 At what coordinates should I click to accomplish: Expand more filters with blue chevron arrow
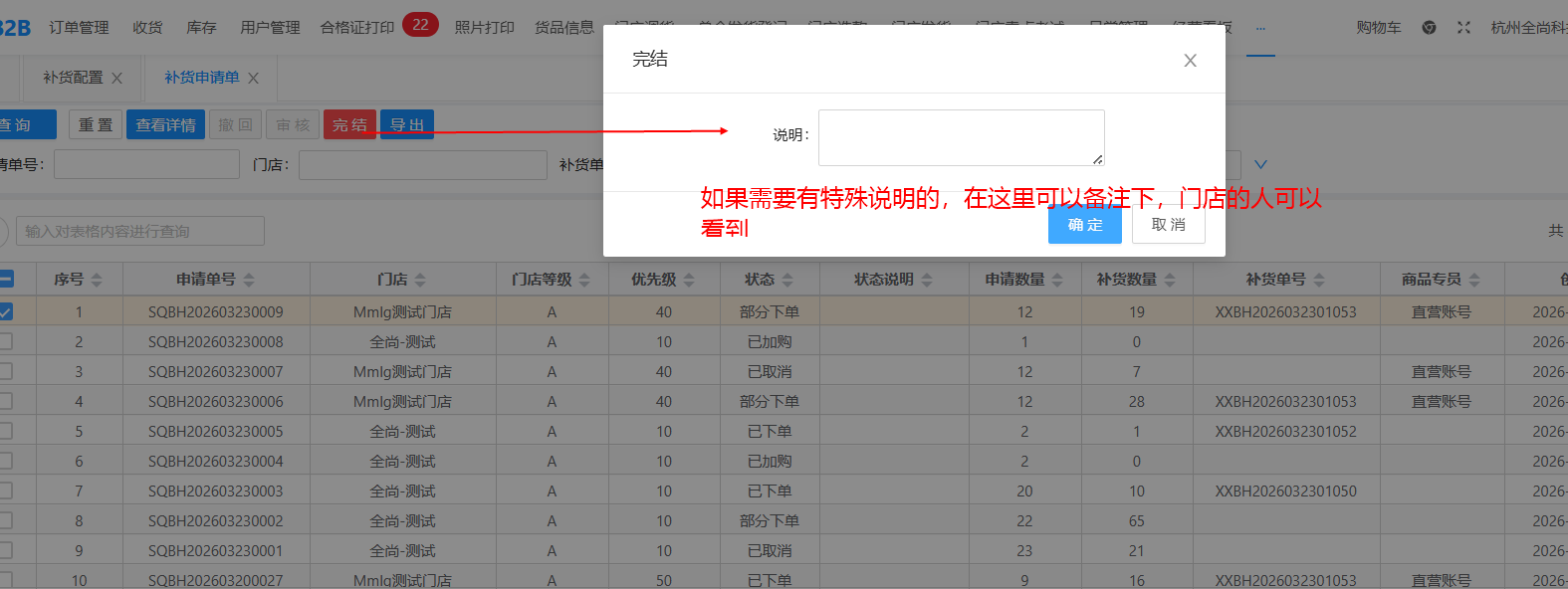[x=1260, y=164]
